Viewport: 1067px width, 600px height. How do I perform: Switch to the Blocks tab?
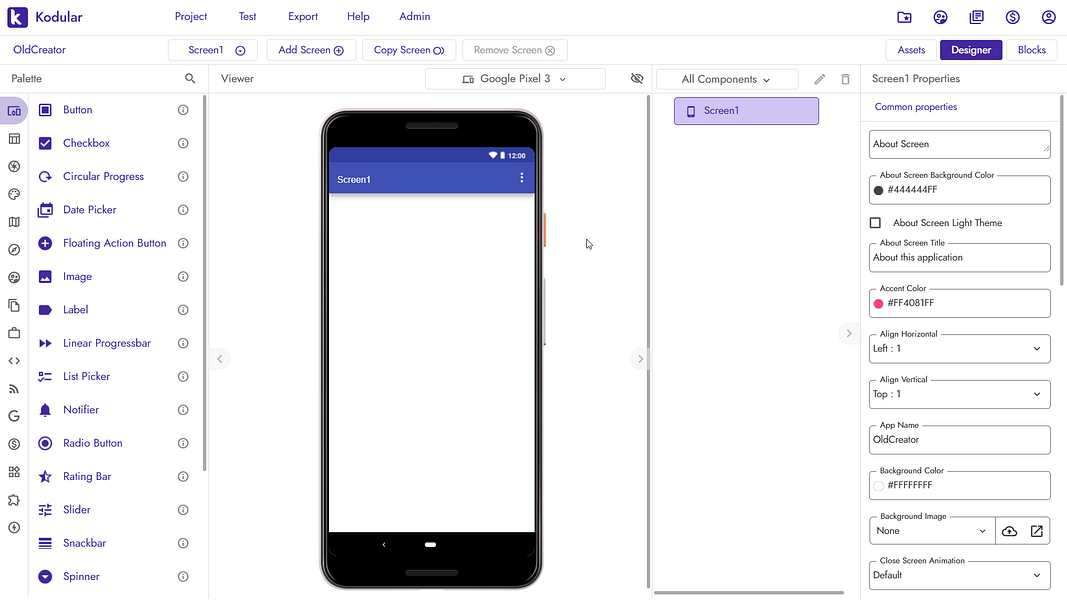pyautogui.click(x=1031, y=49)
